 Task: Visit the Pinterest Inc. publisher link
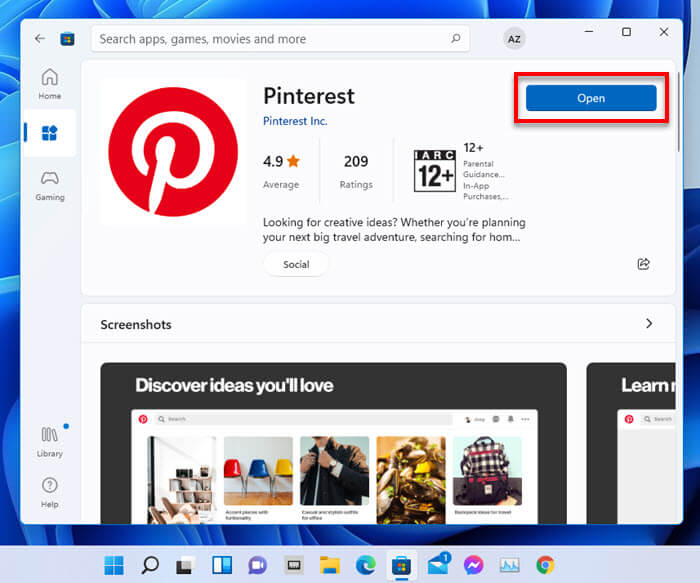coord(295,121)
